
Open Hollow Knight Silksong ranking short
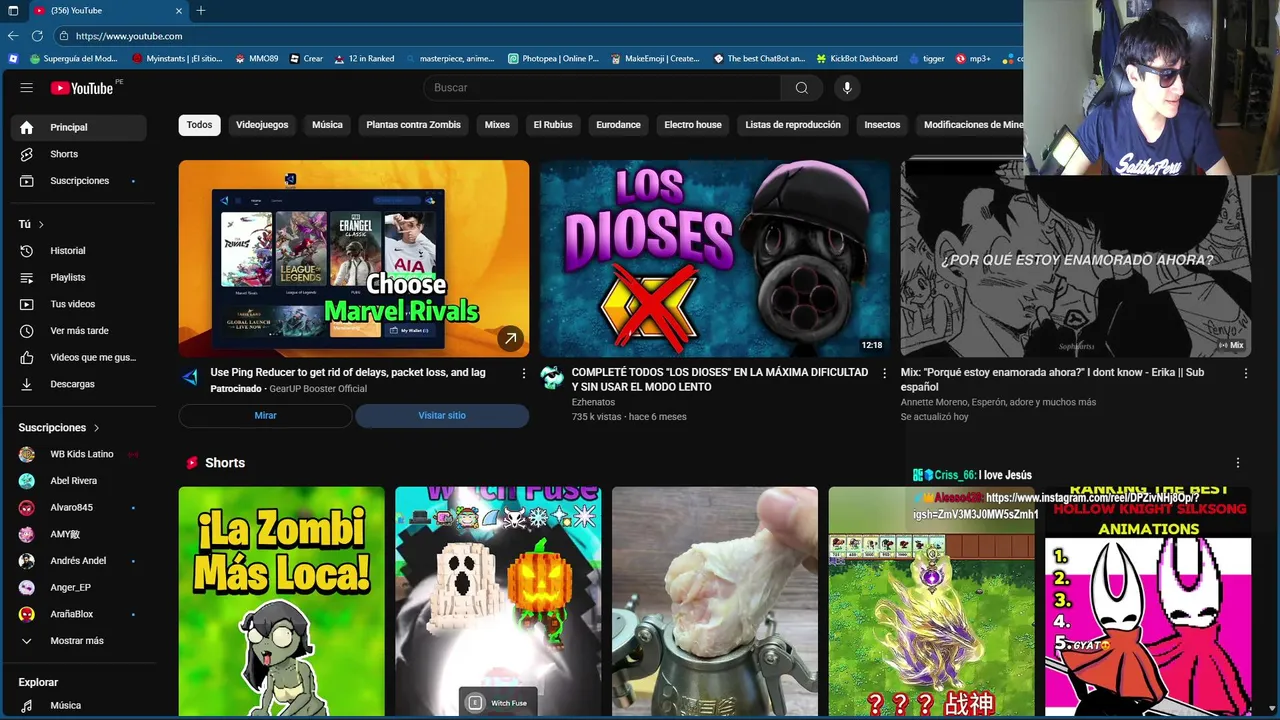[x=1148, y=602]
